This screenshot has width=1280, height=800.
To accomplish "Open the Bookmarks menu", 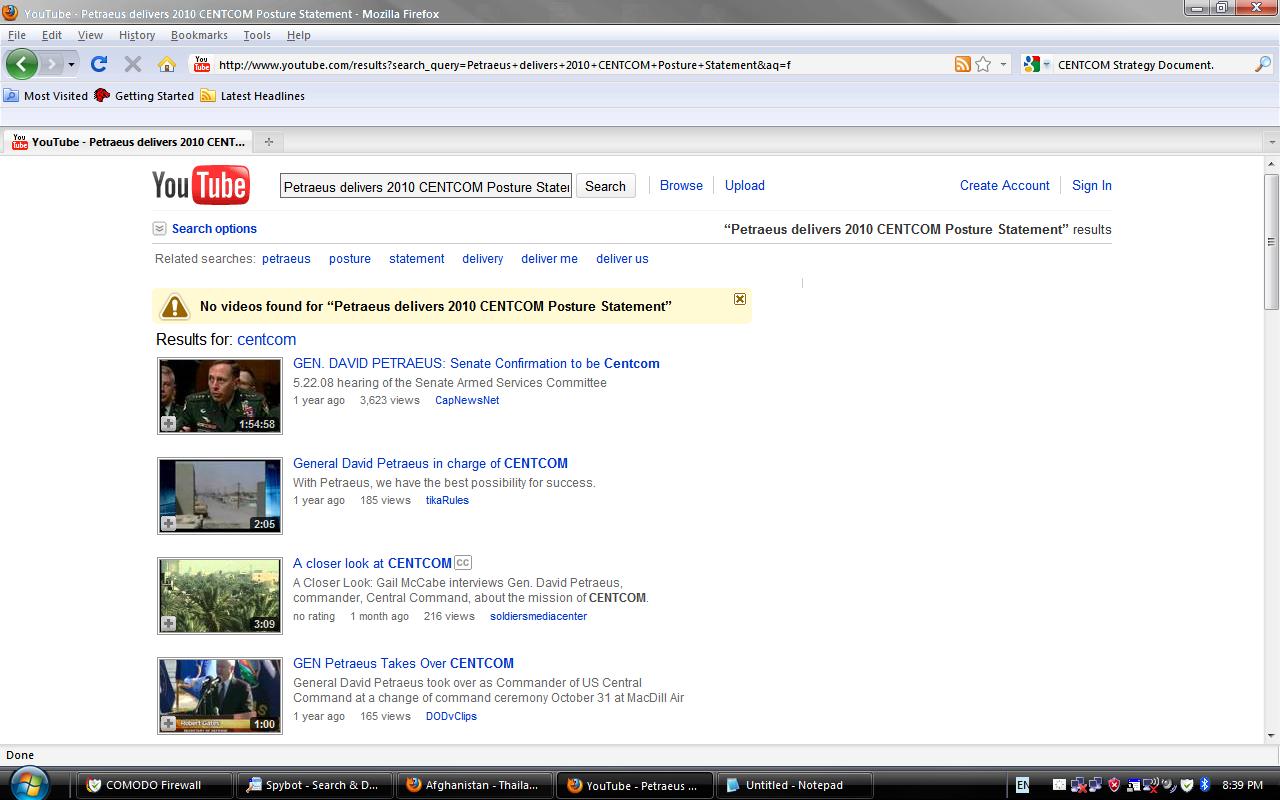I will [199, 35].
